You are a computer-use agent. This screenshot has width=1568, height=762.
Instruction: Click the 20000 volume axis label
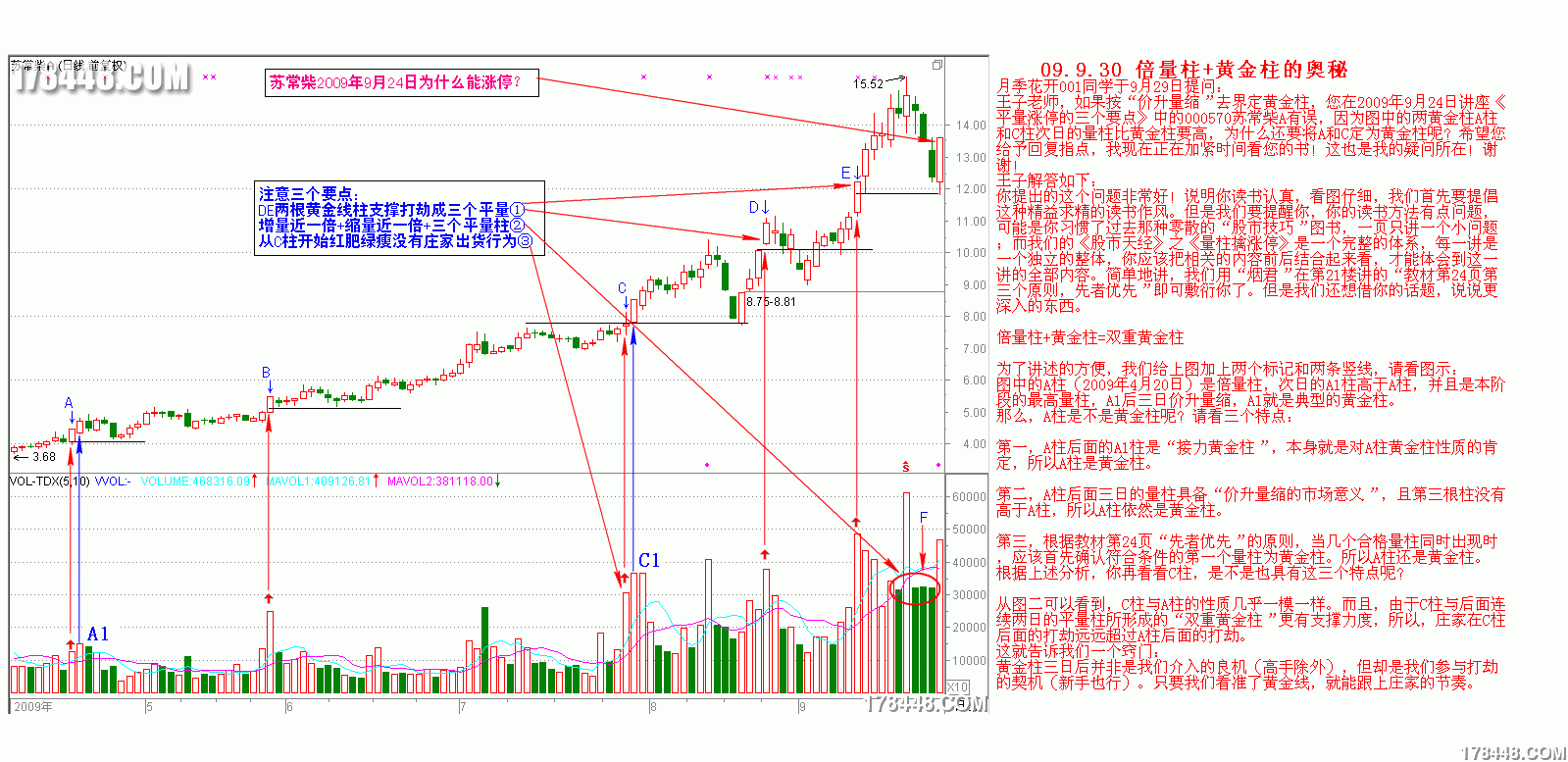pyautogui.click(x=969, y=628)
